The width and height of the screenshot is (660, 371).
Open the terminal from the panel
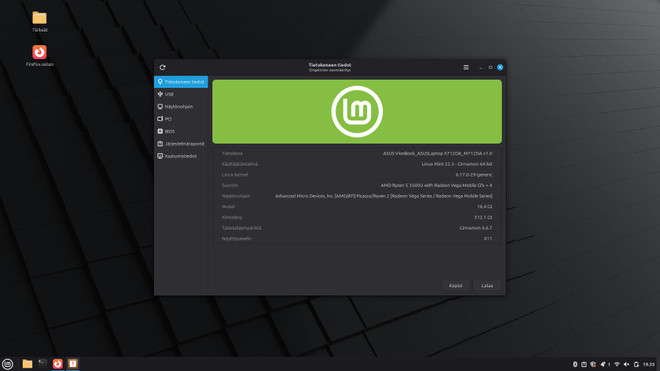point(43,364)
